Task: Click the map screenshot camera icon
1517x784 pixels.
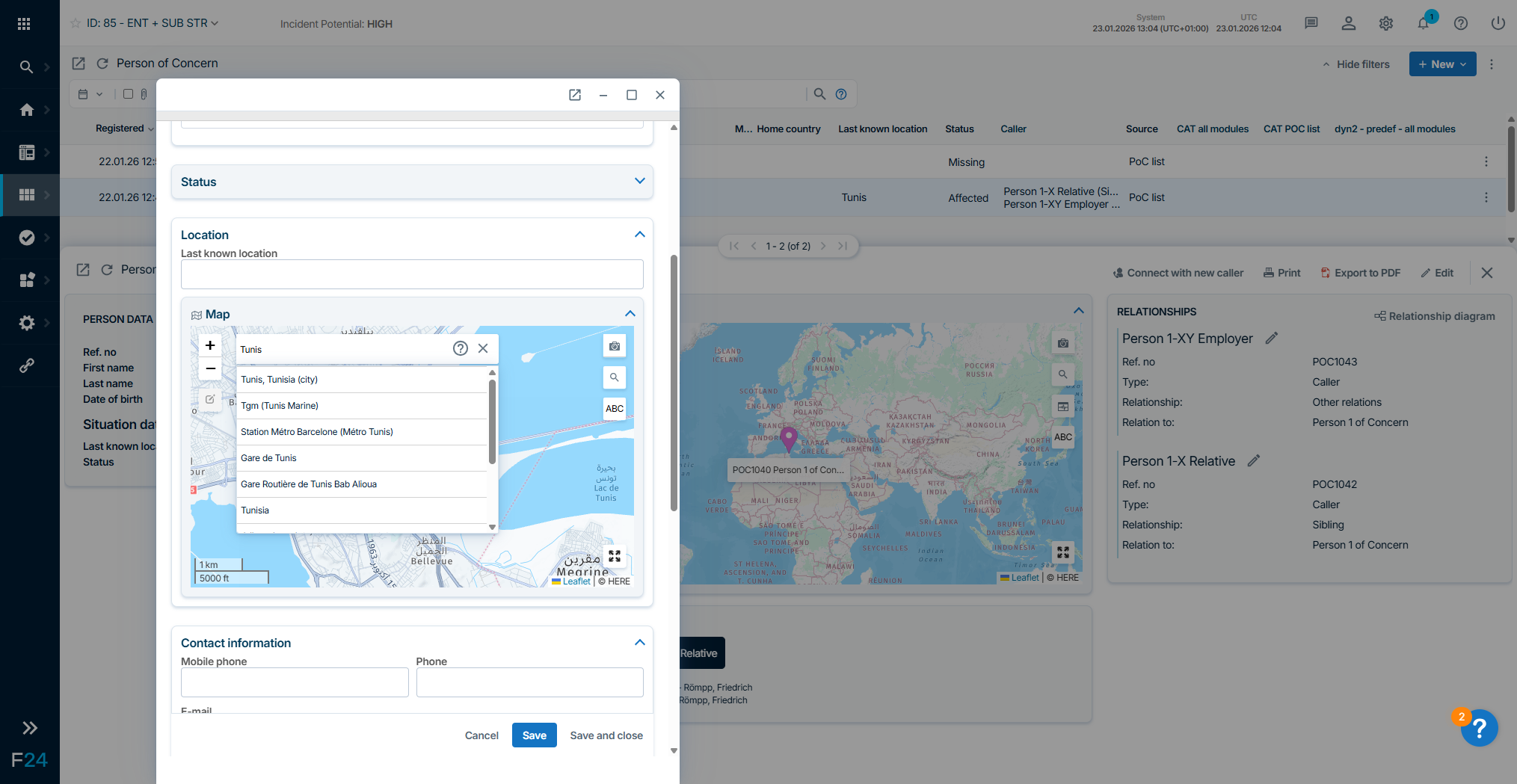Action: tap(614, 346)
